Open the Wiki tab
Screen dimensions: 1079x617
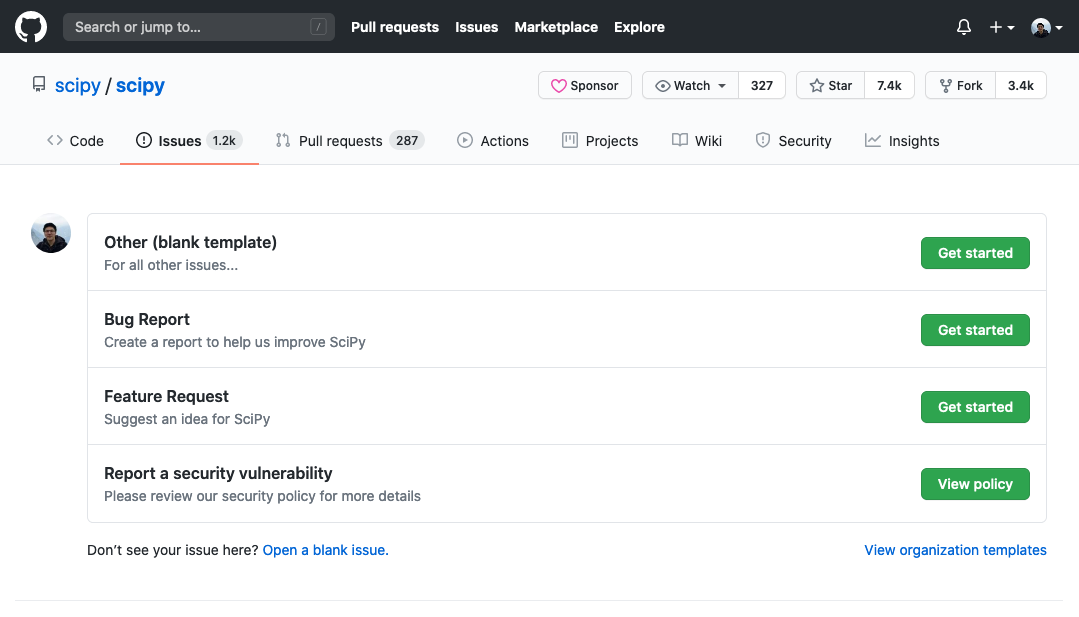click(x=697, y=141)
